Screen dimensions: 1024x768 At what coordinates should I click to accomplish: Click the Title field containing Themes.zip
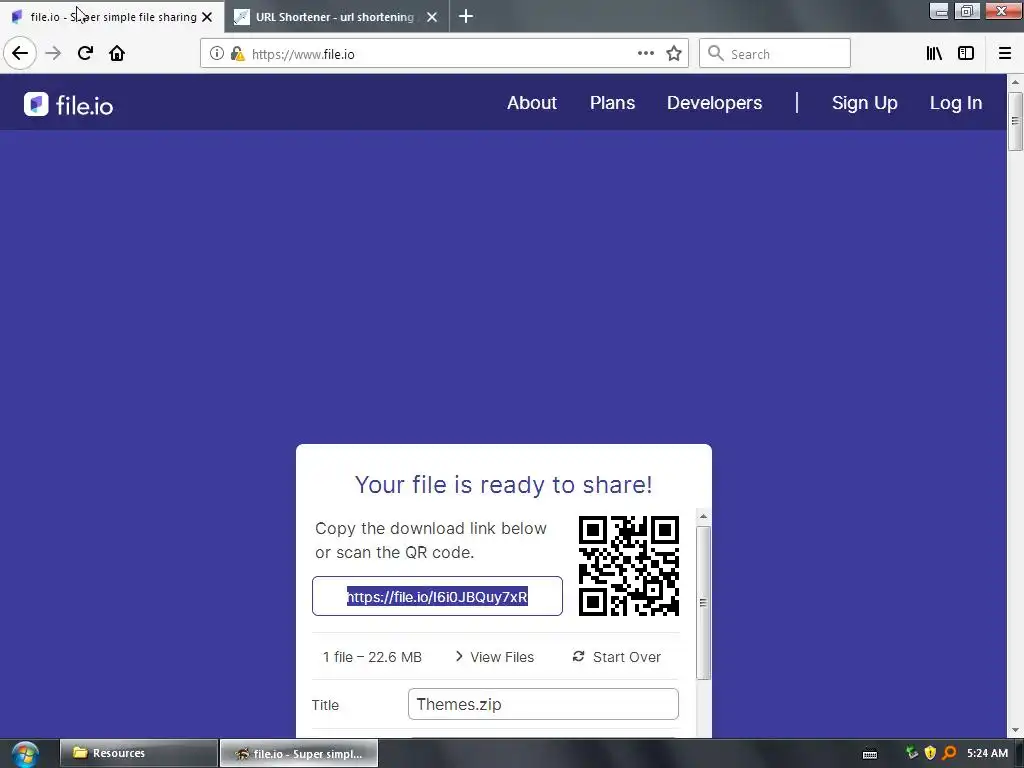[543, 704]
